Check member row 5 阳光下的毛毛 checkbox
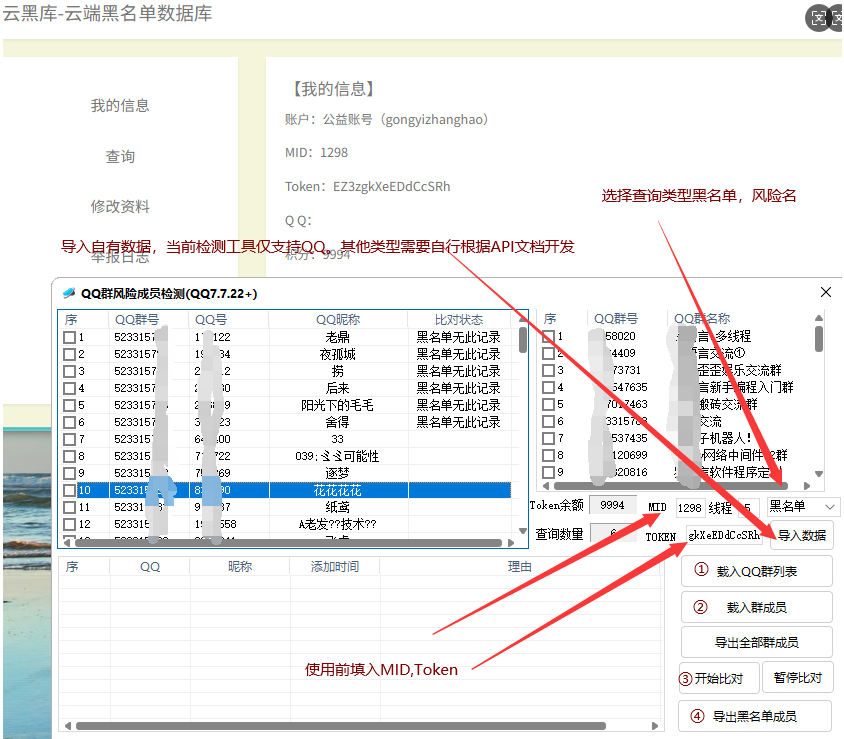 69,405
